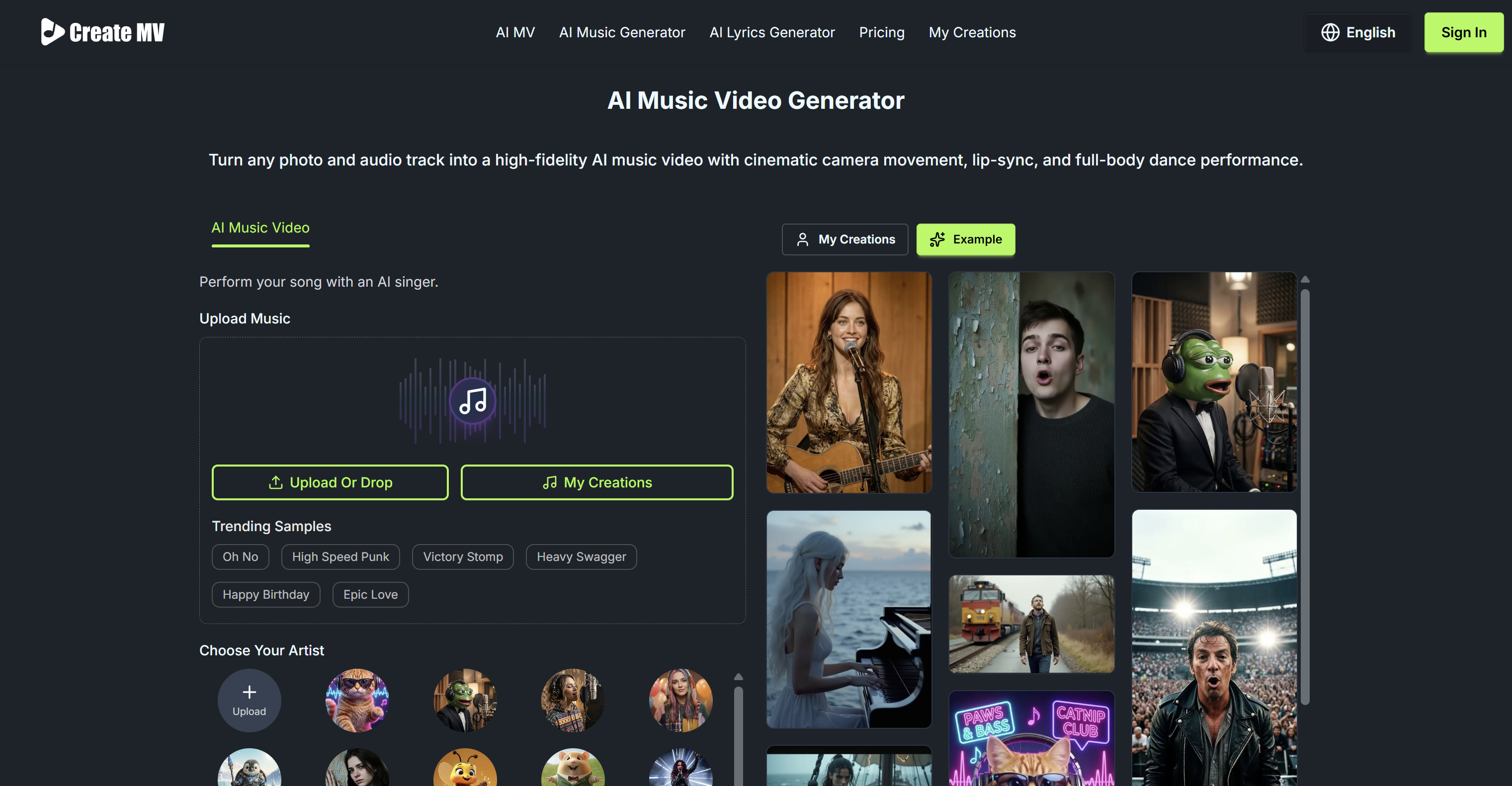This screenshot has height=786, width=1512.
Task: Switch gallery to My Creations view
Action: 844,239
